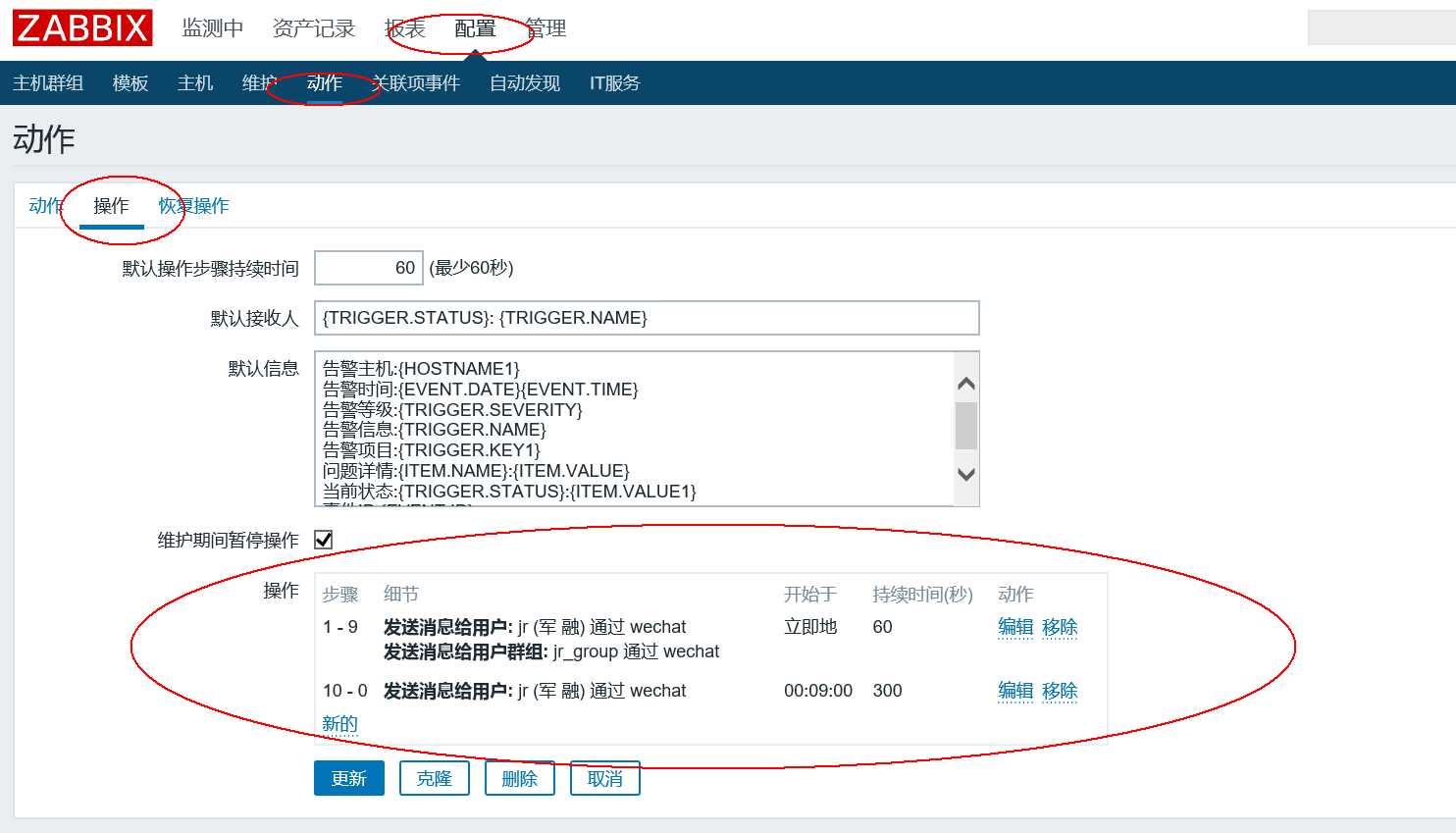Click the search box at top right
This screenshot has height=833, width=1456.
(1381, 27)
